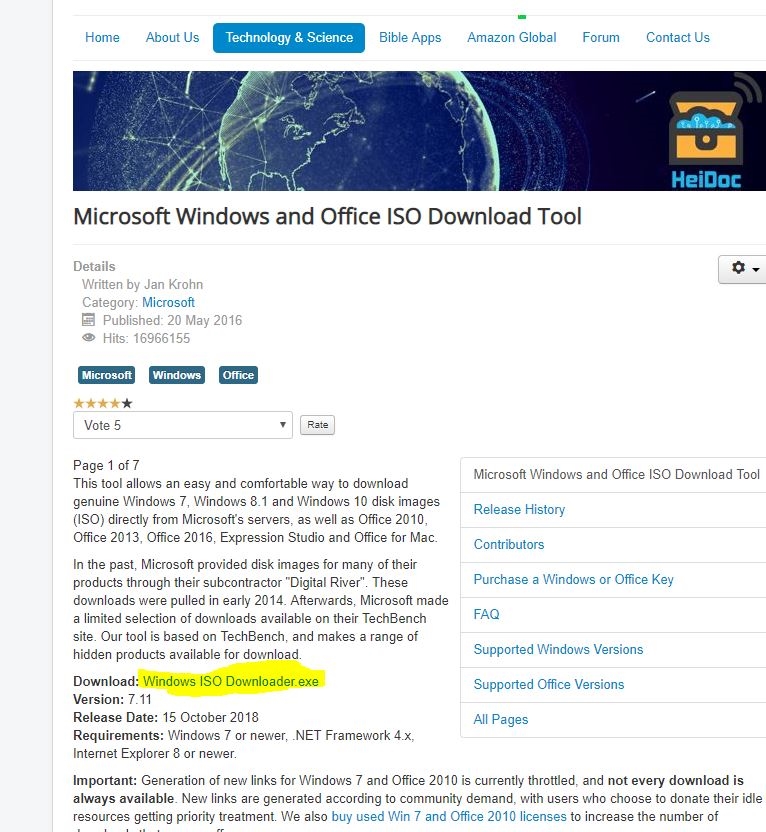Click buy used Win 7 and Office 2010 licenses link
766x832 pixels.
click(449, 817)
